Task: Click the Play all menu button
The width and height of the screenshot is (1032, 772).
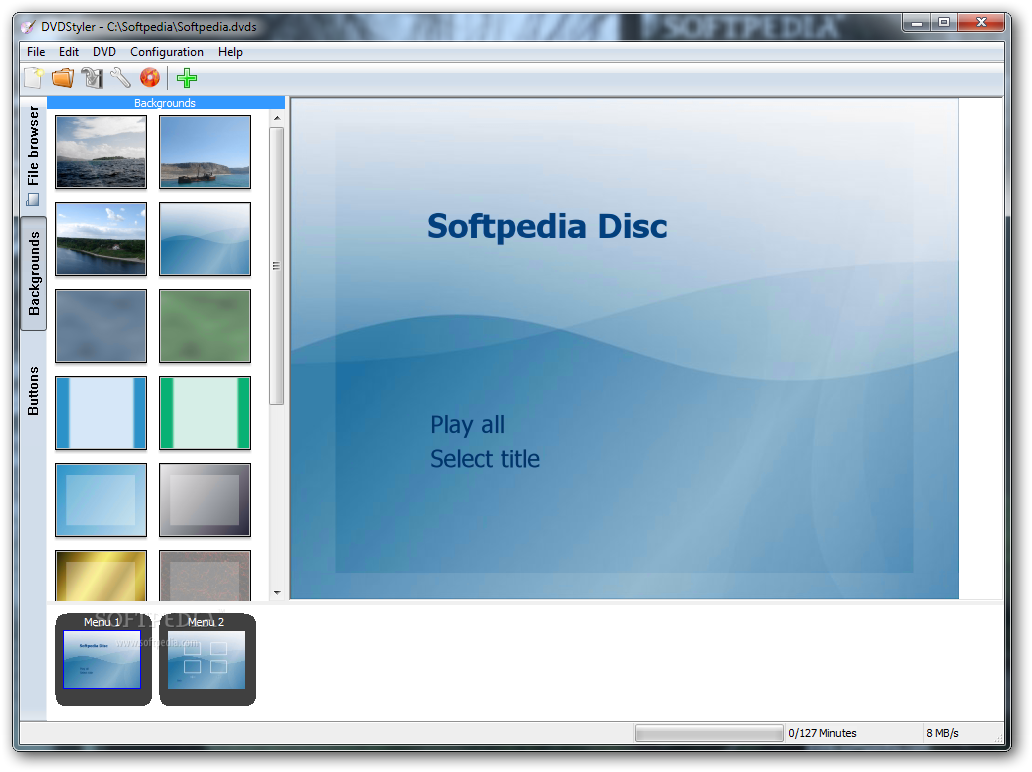Action: point(467,425)
